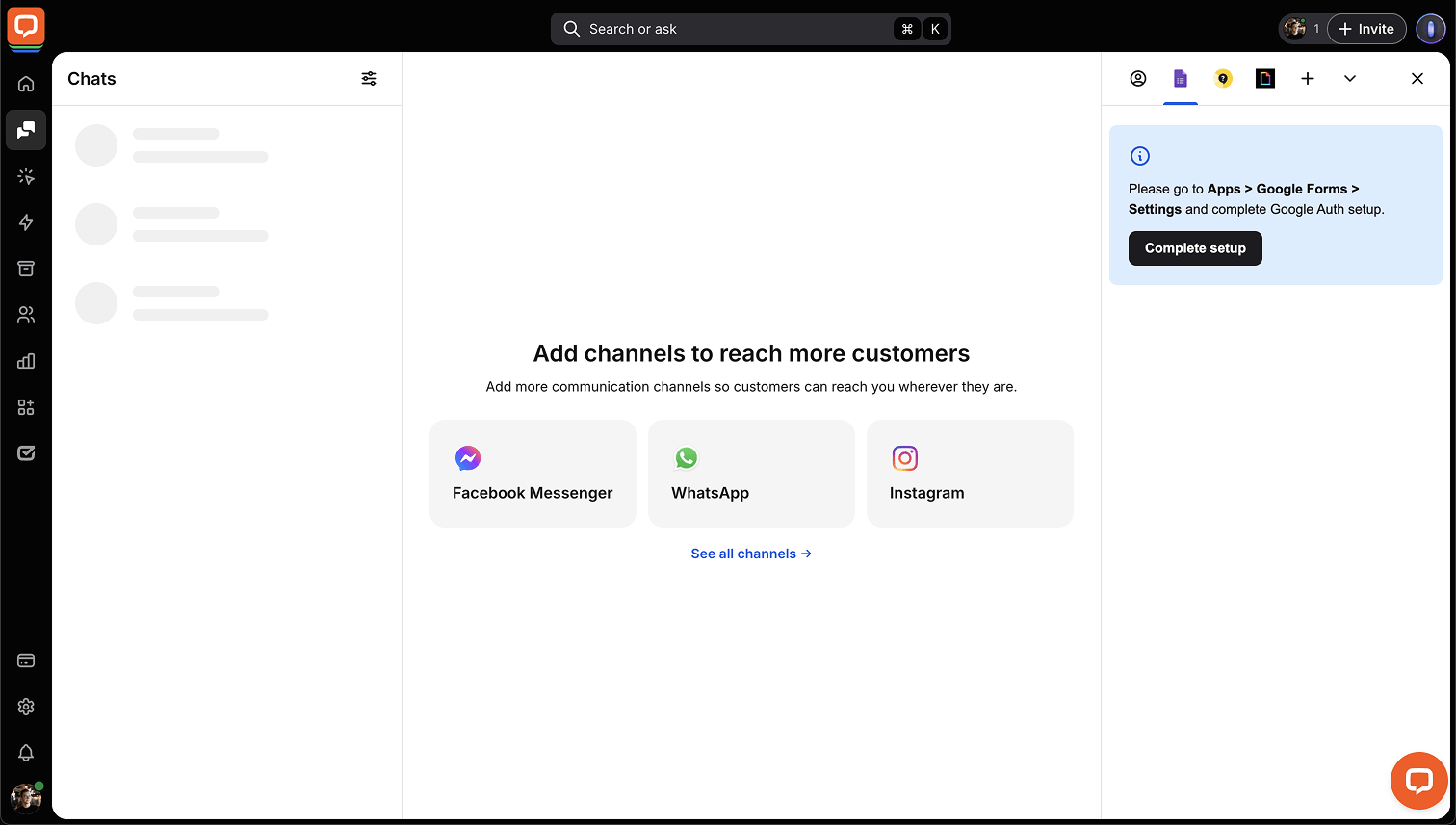Open the Home icon in sidebar
Viewport: 1456px width, 825px height.
26,84
